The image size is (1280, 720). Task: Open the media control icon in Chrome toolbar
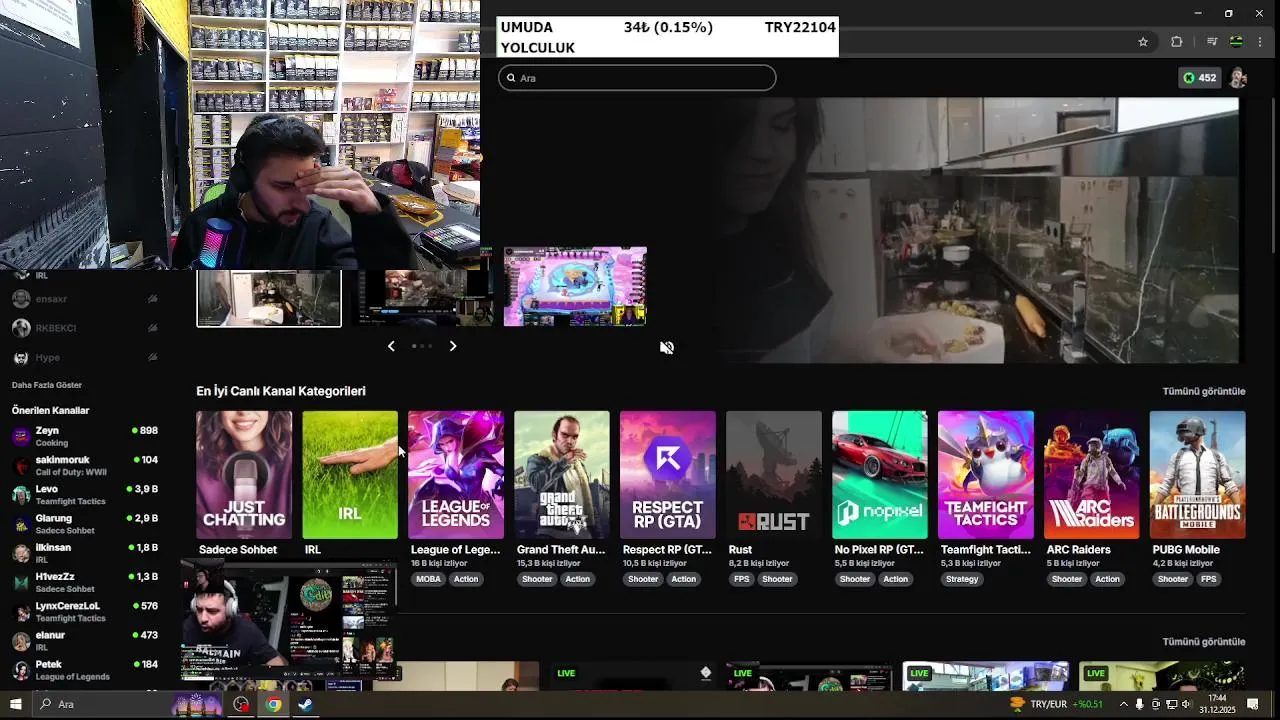tap(1211, 42)
